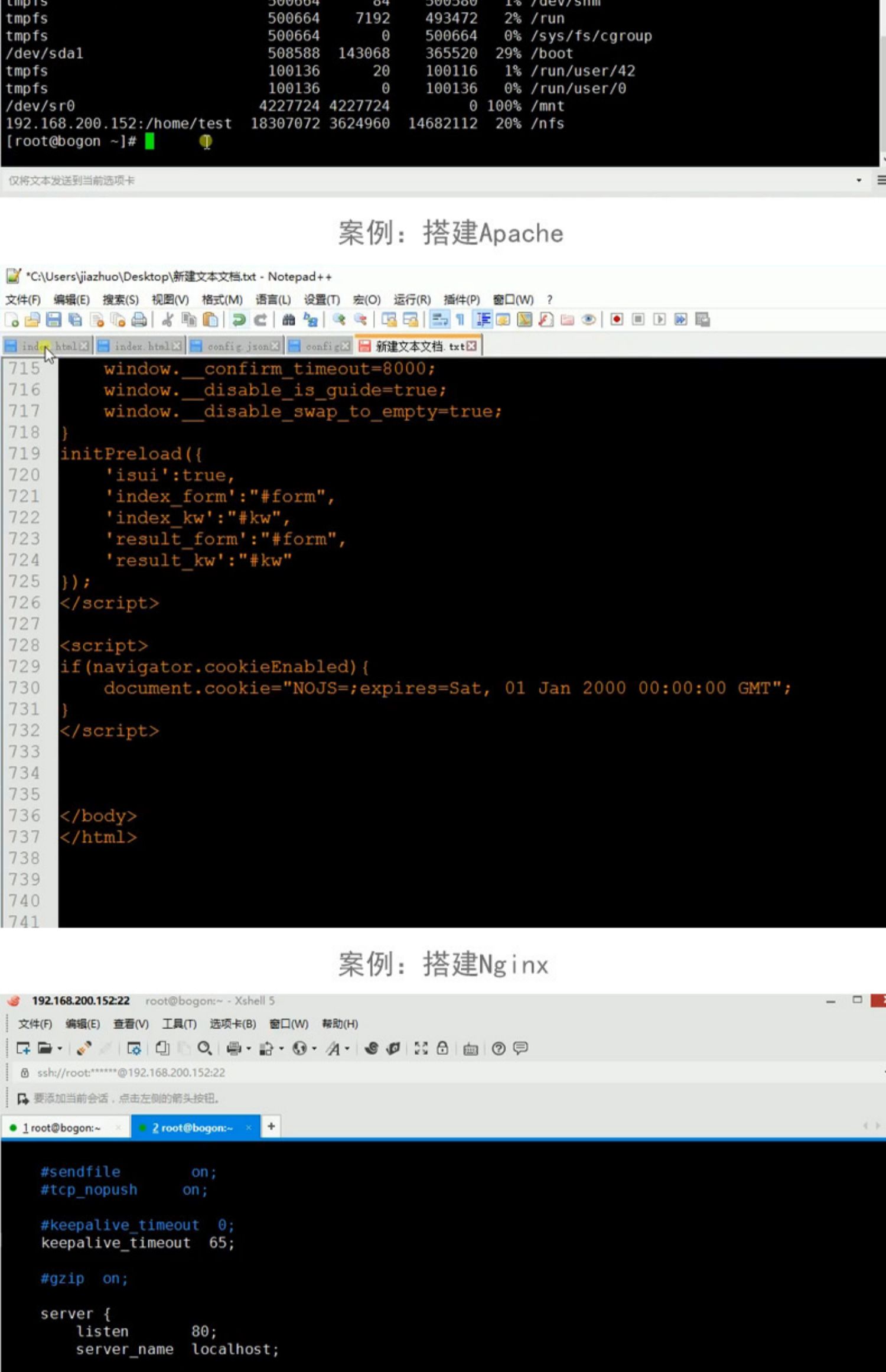Click Xshell Open session folder icon
This screenshot has width=886, height=1372.
(x=45, y=1048)
